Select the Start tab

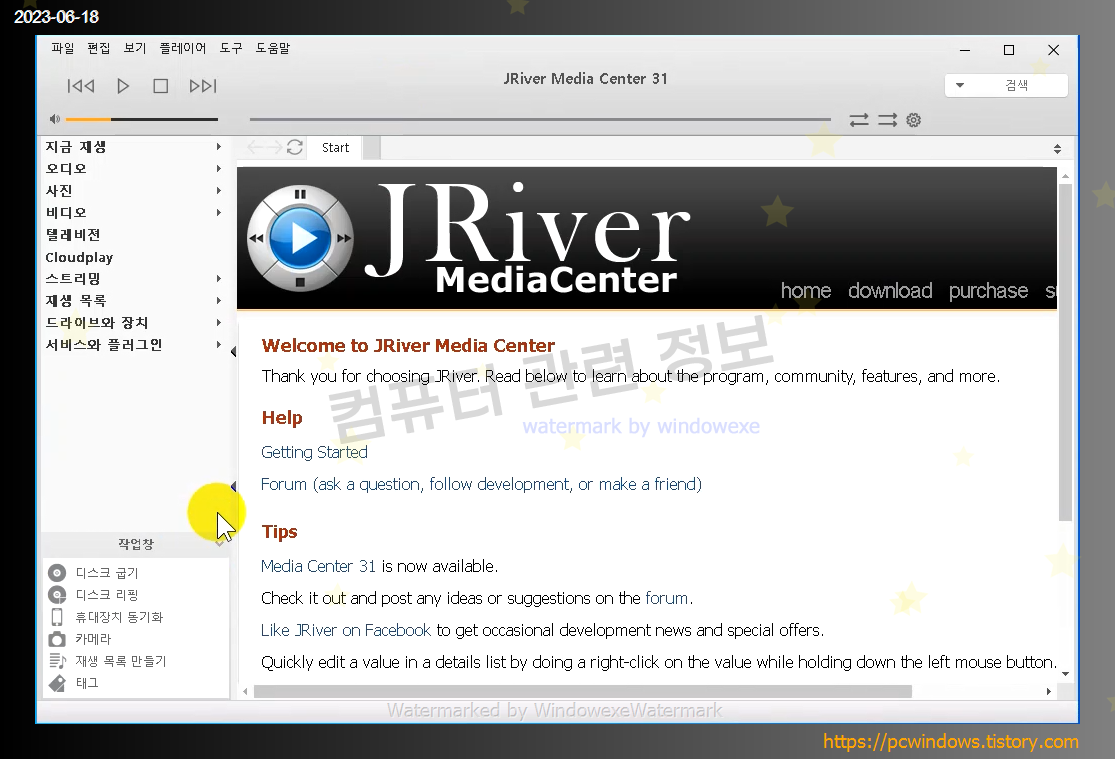pos(336,147)
